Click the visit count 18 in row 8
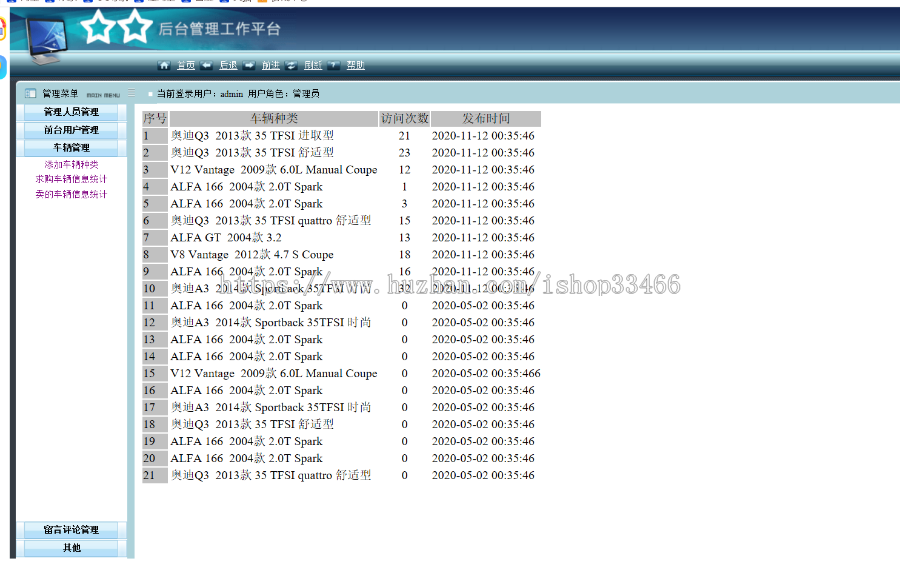Viewport: 900px width, 564px height. pyautogui.click(x=405, y=255)
